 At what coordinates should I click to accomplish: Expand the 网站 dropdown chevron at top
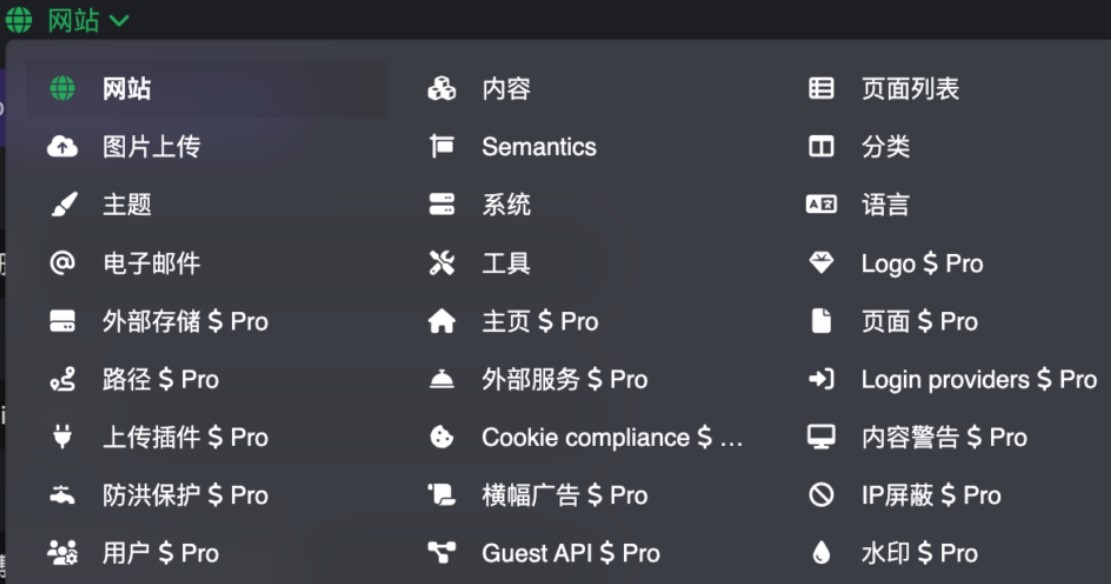(x=119, y=21)
